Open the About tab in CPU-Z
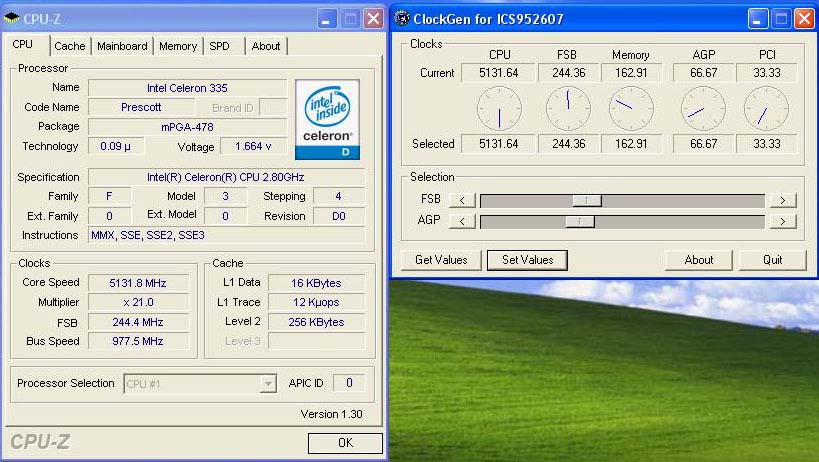The height and width of the screenshot is (462, 819). pyautogui.click(x=266, y=46)
